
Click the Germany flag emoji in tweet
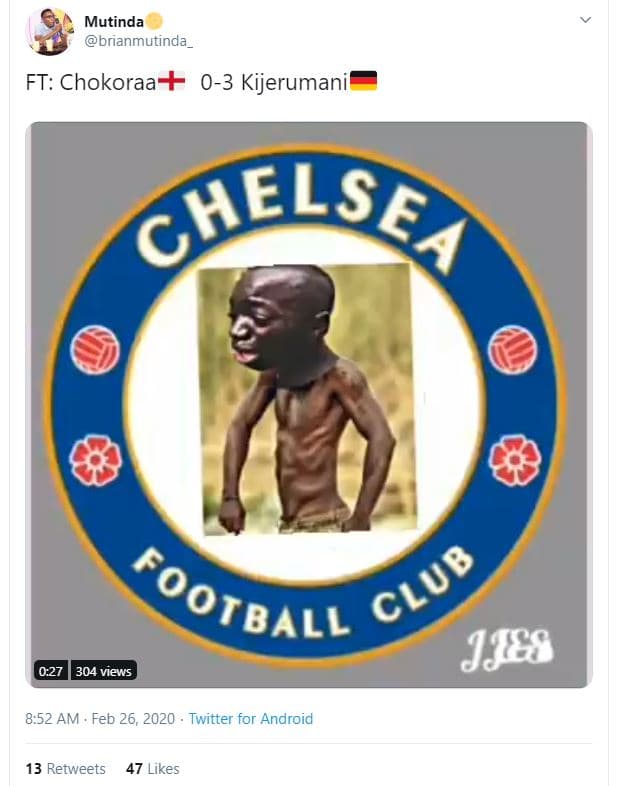(x=363, y=81)
